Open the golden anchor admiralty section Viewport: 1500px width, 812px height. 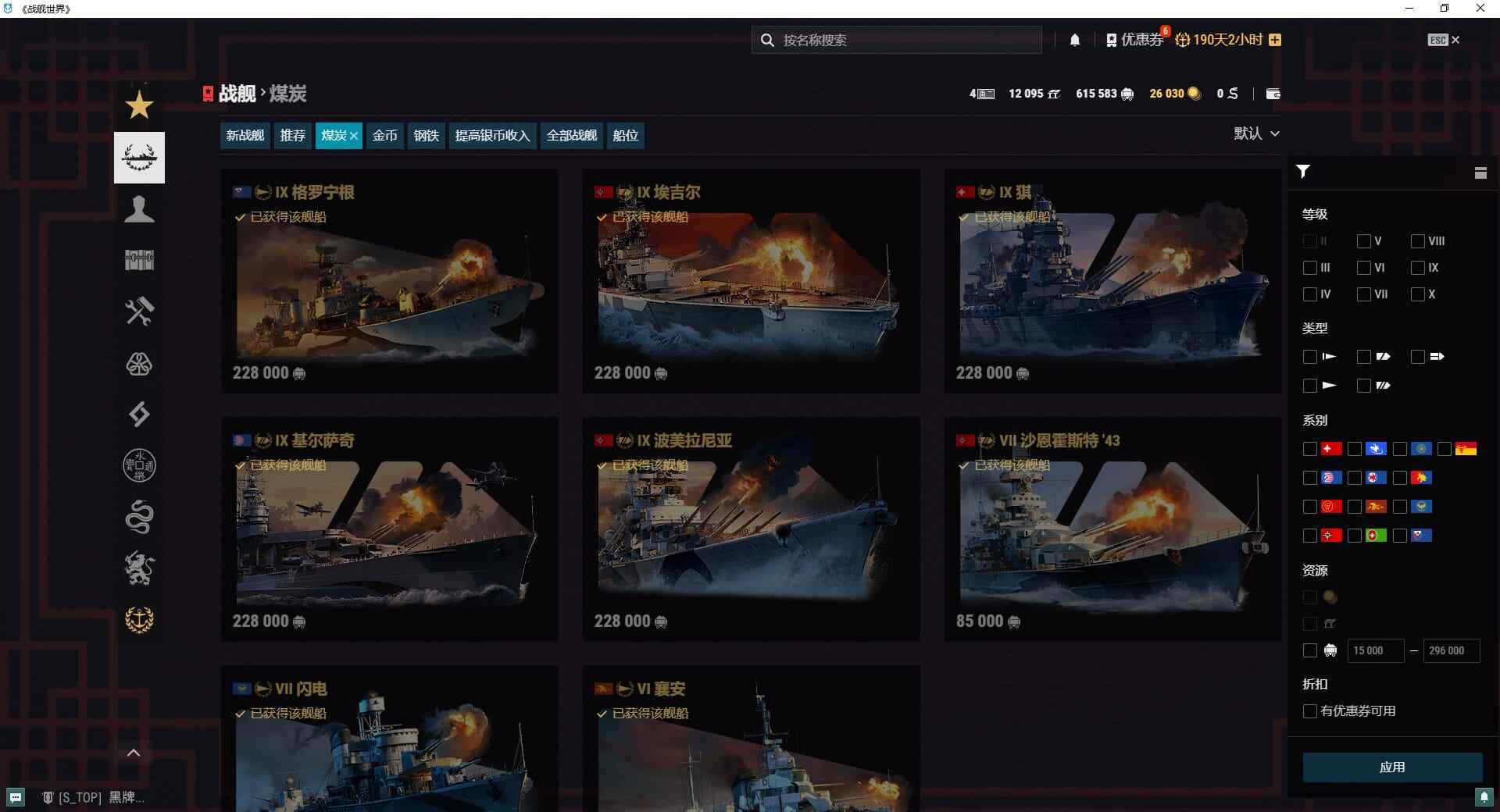[139, 619]
